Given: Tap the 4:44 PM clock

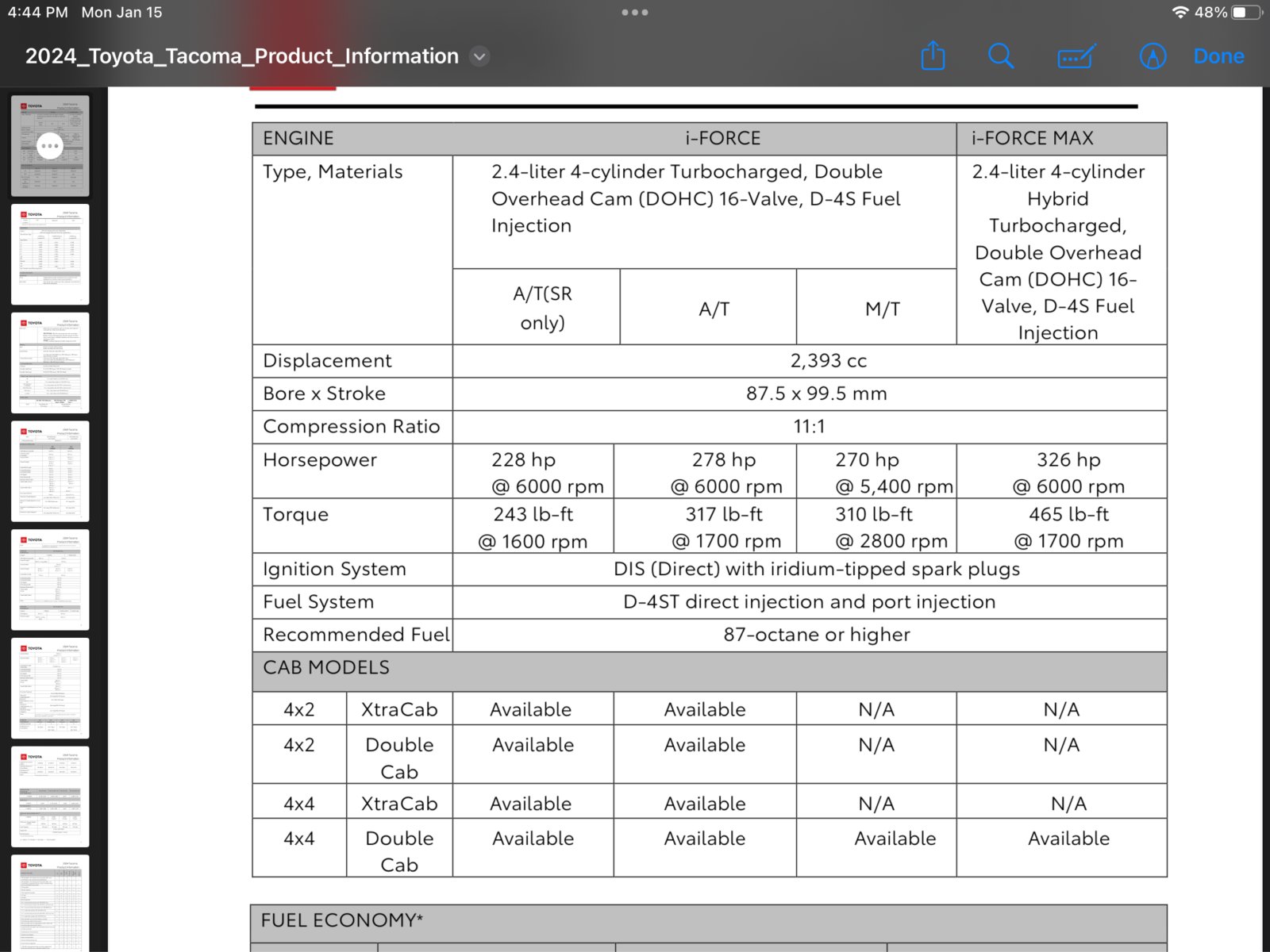Looking at the screenshot, I should (x=37, y=12).
